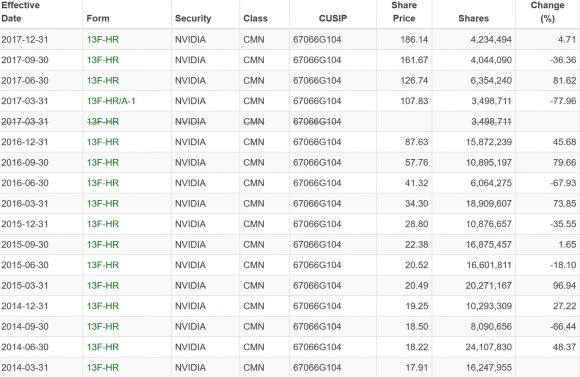Image resolution: width=580 pixels, height=377 pixels.
Task: Click the CUSIP in the 2014-03-31 row
Action: point(317,368)
